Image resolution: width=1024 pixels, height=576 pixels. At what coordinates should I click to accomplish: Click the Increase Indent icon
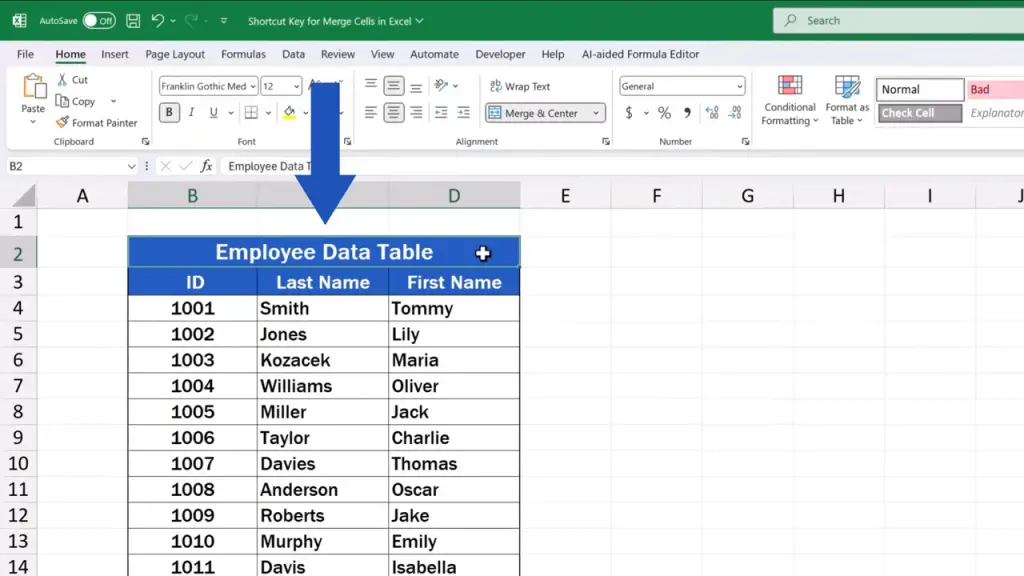pyautogui.click(x=463, y=113)
